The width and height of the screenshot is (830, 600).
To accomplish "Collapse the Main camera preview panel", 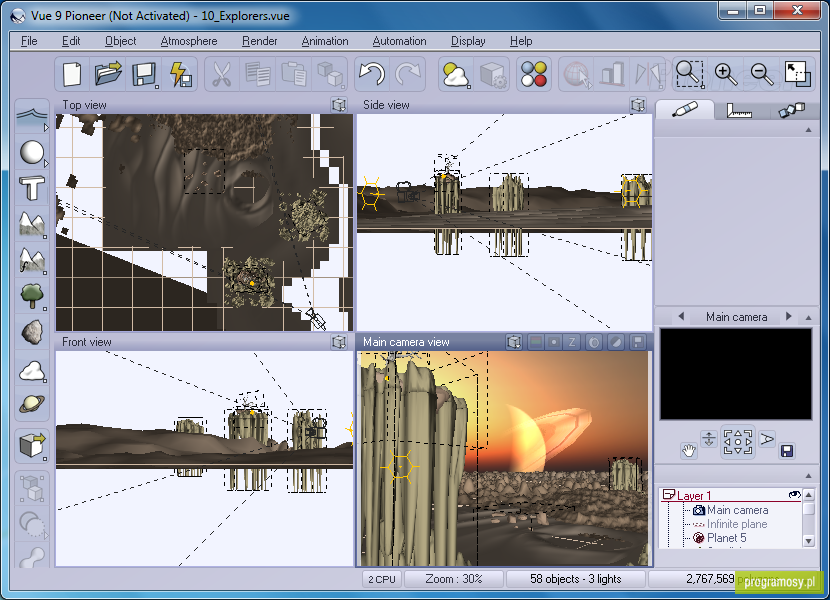I will [x=808, y=317].
